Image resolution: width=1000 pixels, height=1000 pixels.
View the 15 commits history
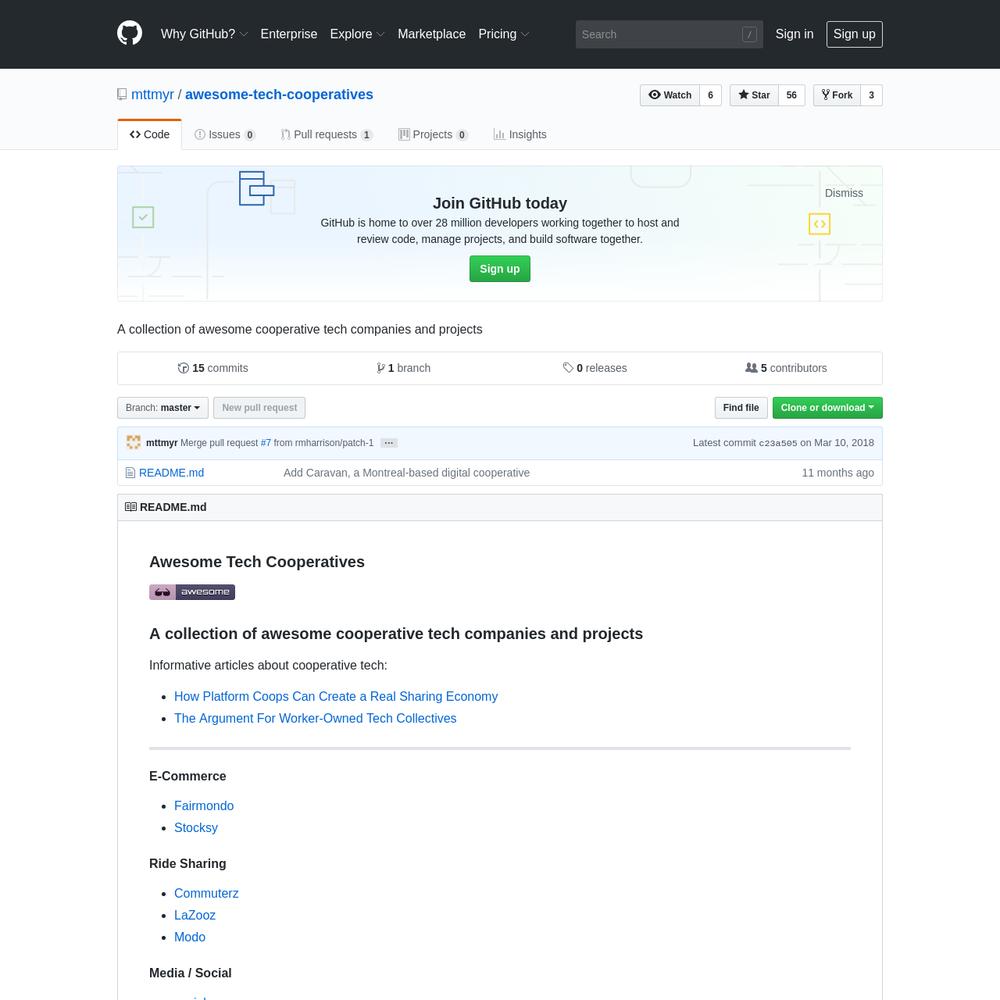click(x=213, y=368)
